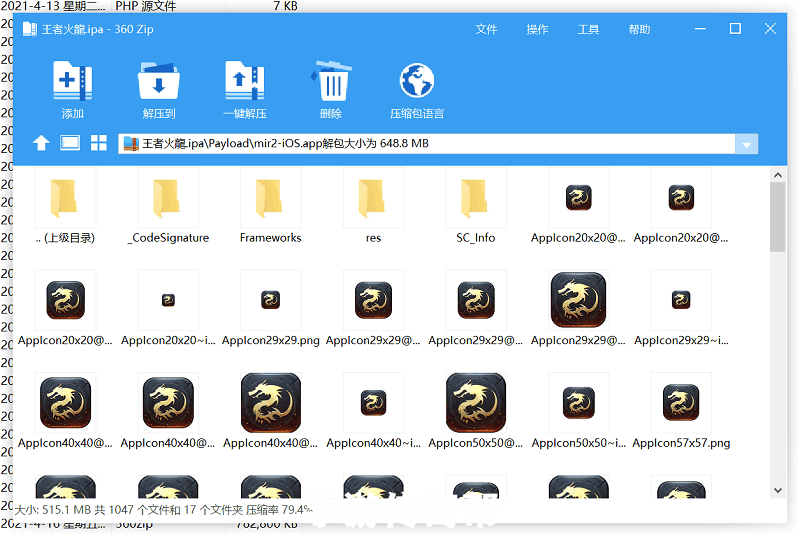Image resolution: width=800 pixels, height=536 pixels.
Task: Open 压缩包语言 archive language globe icon
Action: [417, 81]
